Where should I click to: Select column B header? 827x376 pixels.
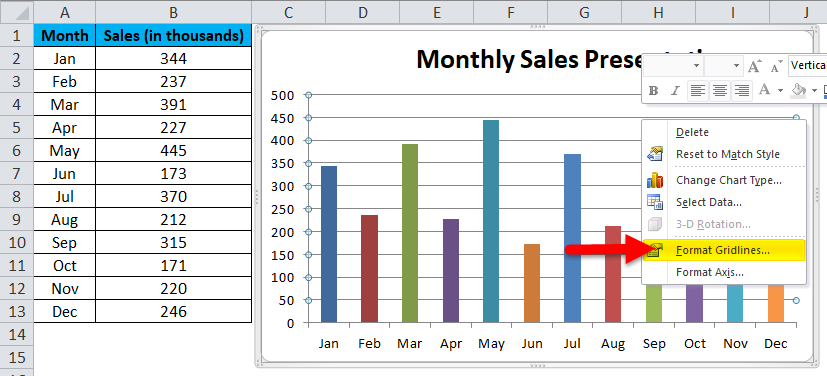pyautogui.click(x=174, y=12)
